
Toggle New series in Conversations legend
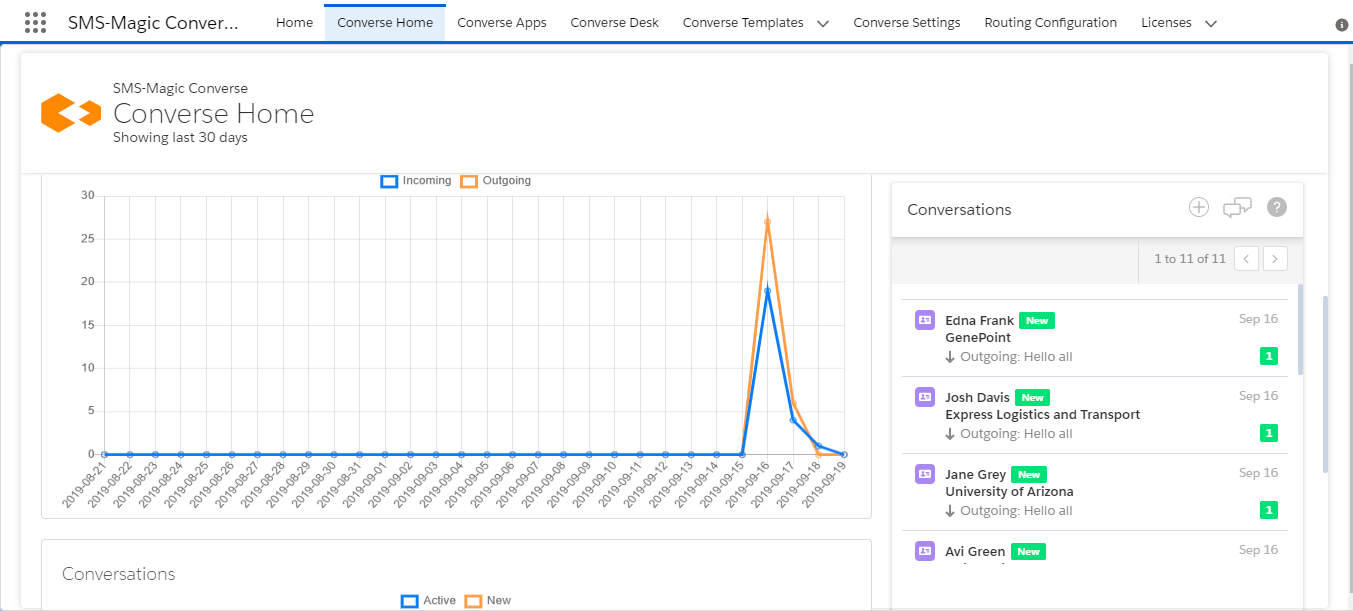pos(488,601)
